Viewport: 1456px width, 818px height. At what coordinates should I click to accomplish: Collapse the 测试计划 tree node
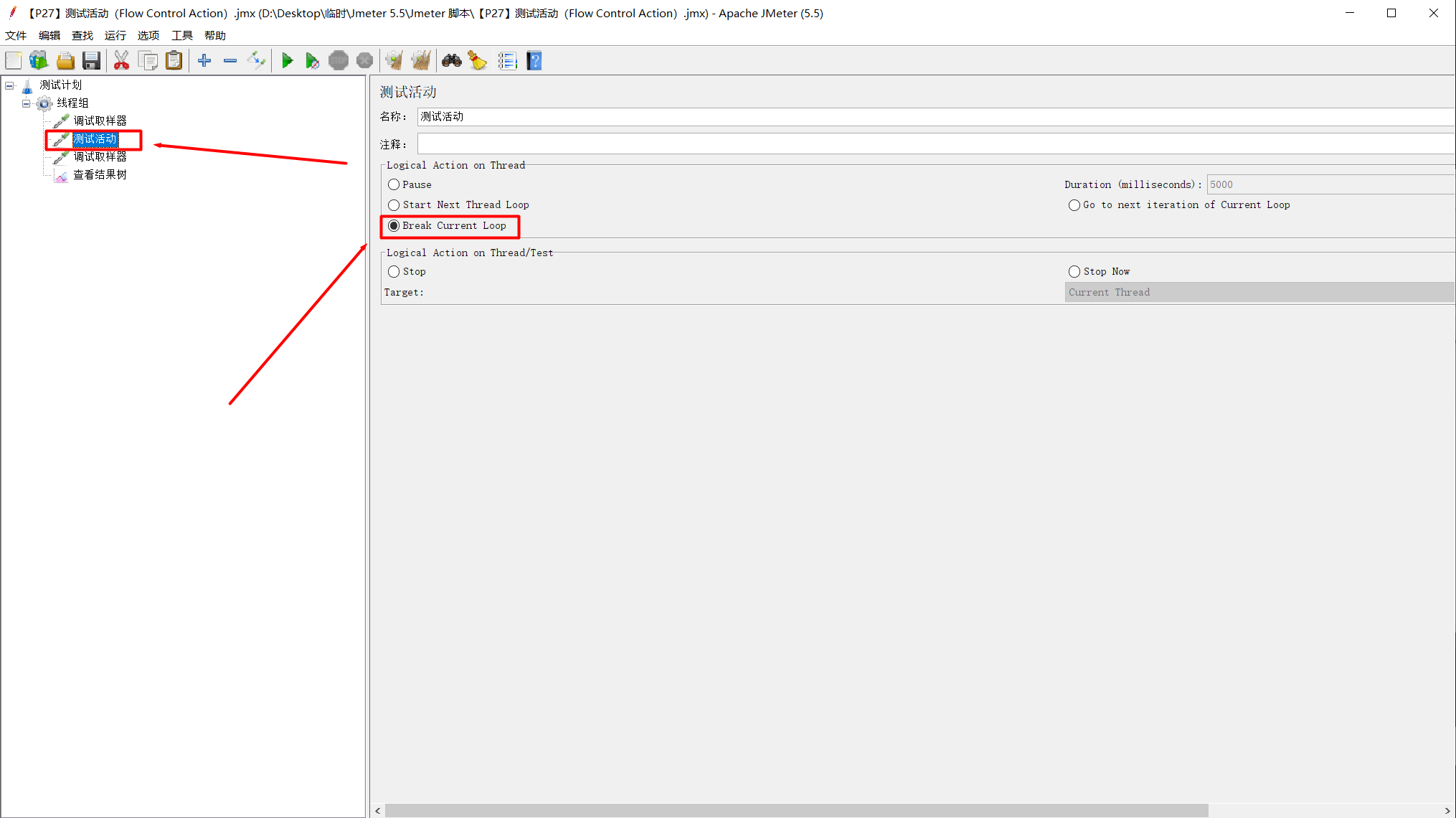tap(9, 85)
